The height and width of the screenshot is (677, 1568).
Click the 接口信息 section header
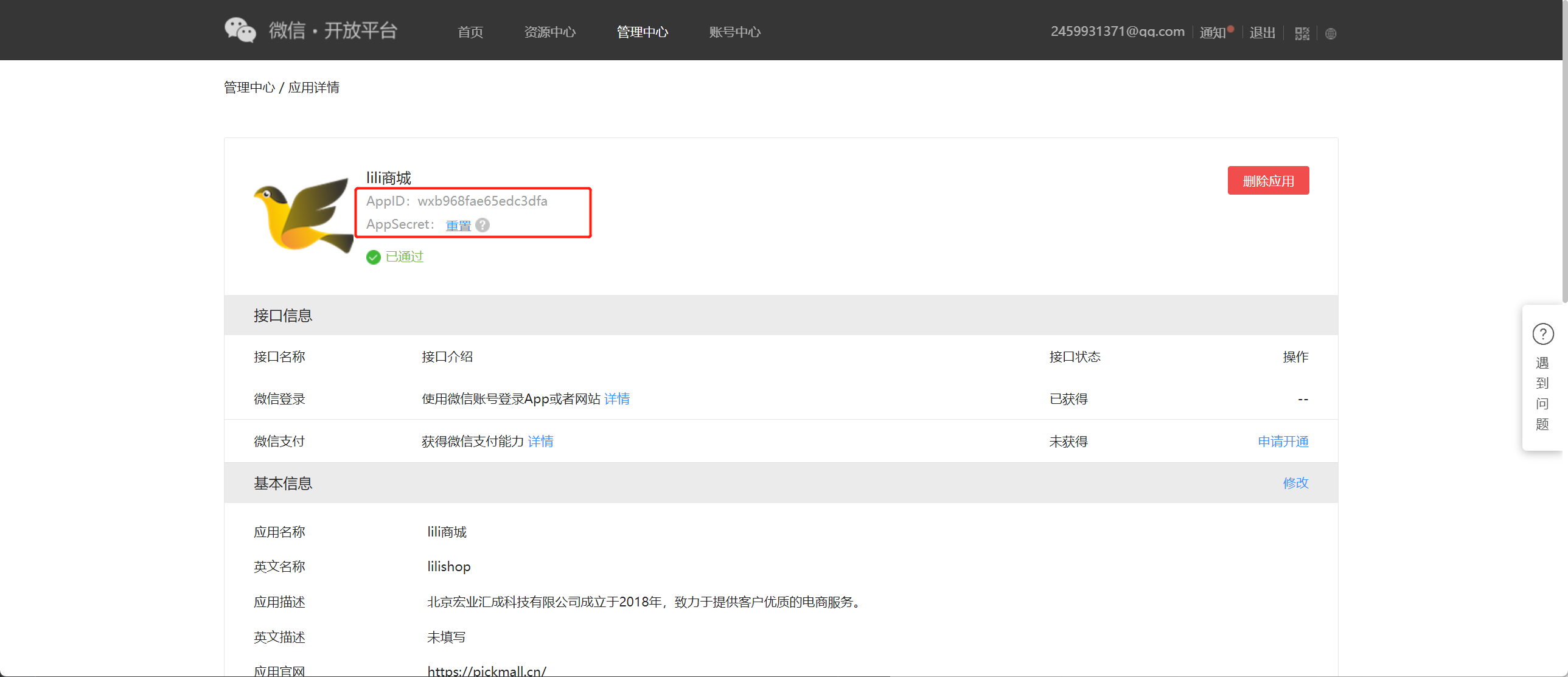(x=781, y=316)
